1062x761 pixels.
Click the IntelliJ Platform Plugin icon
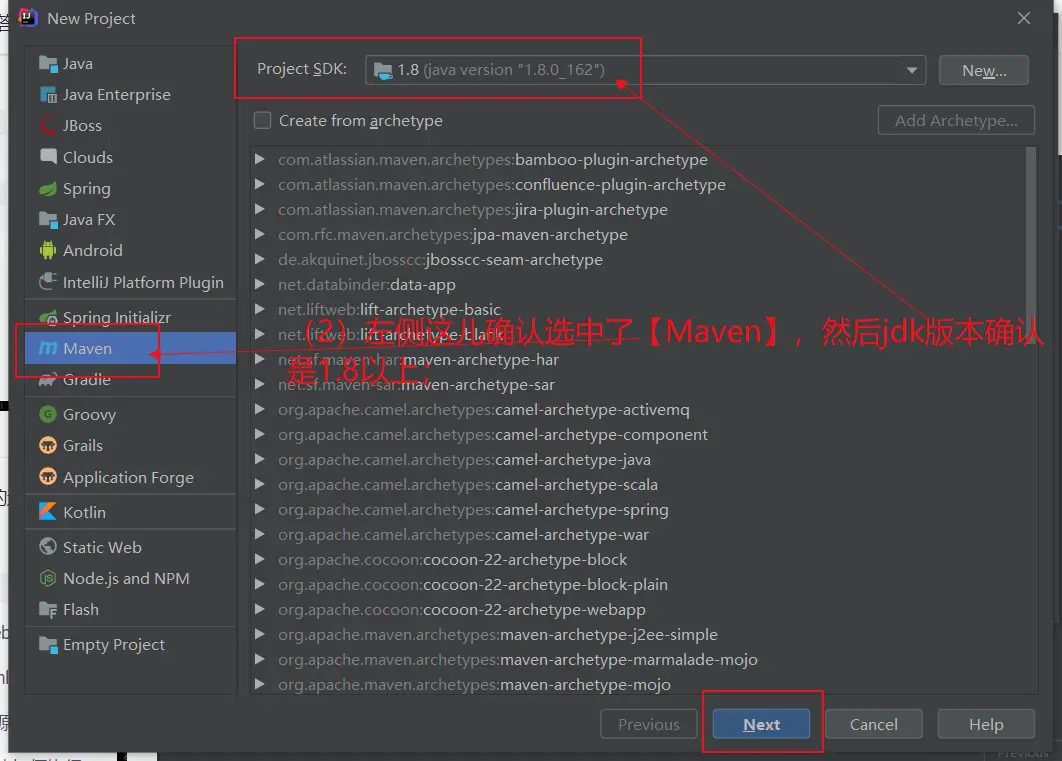point(48,282)
